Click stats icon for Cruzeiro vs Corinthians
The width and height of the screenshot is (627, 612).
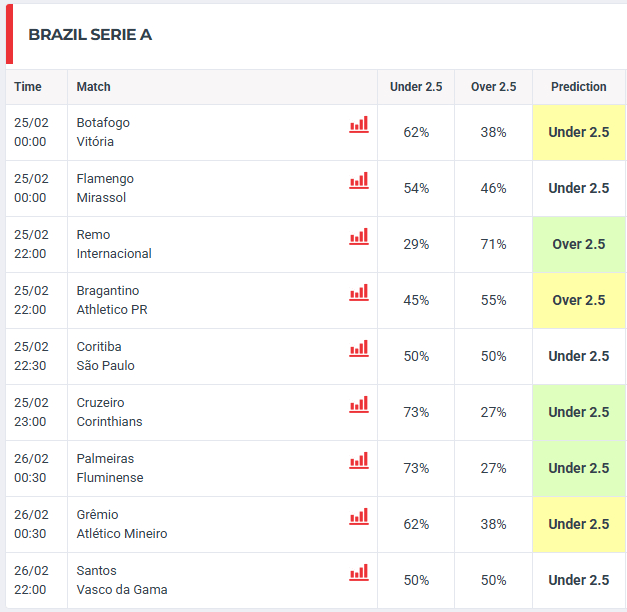358,405
